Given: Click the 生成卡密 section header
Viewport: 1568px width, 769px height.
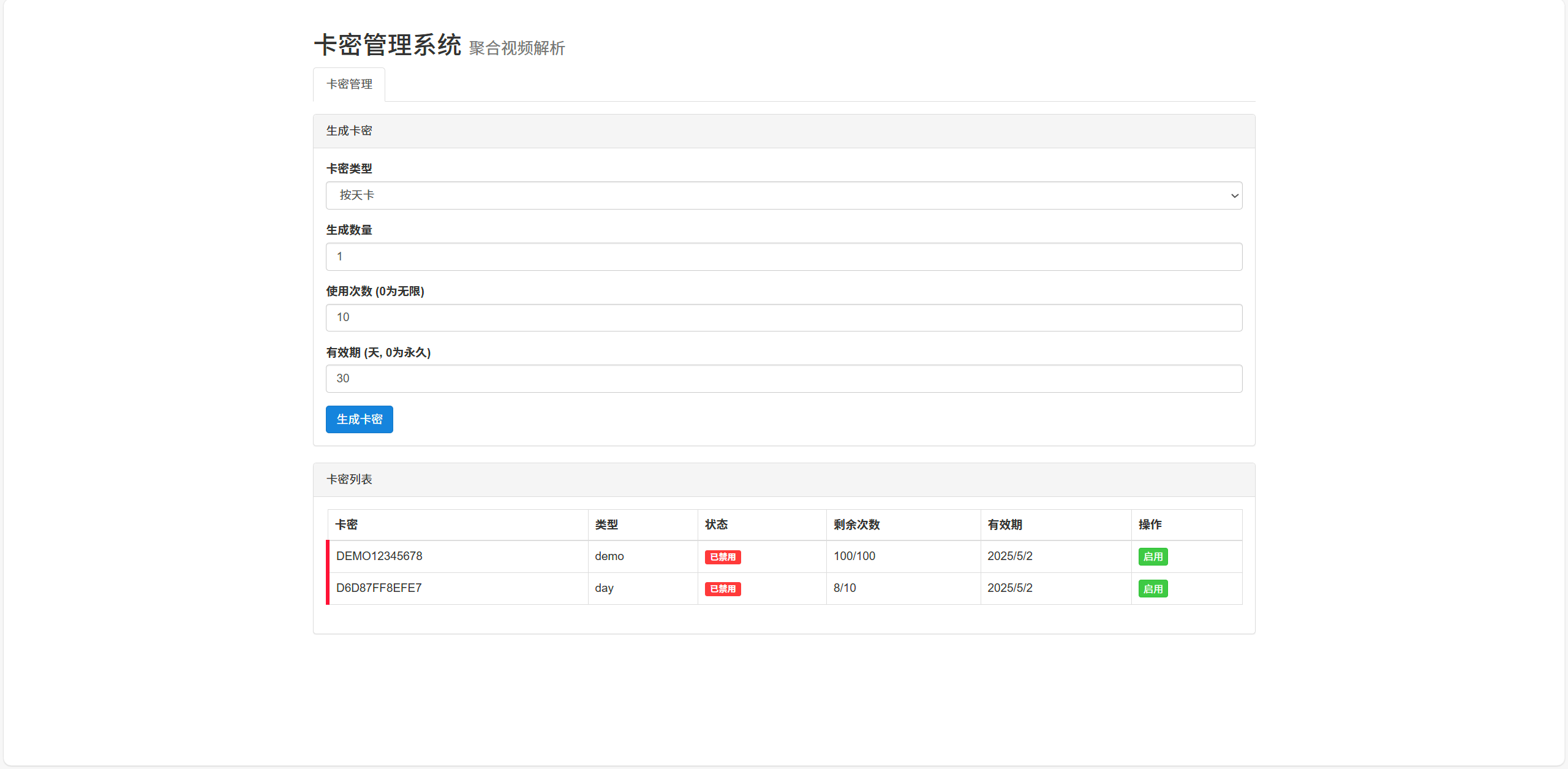Looking at the screenshot, I should [x=349, y=131].
